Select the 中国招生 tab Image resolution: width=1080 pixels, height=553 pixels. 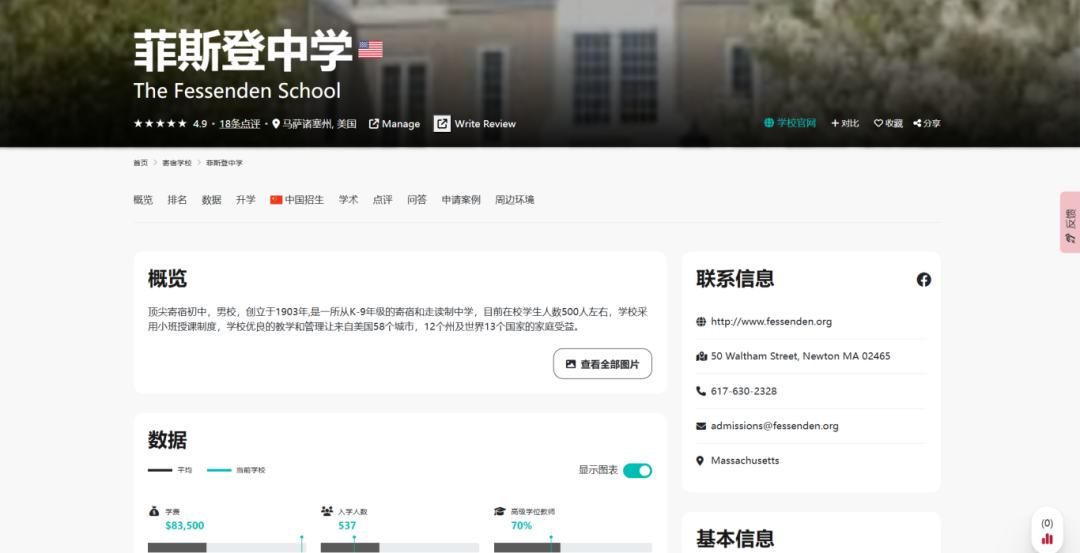297,200
